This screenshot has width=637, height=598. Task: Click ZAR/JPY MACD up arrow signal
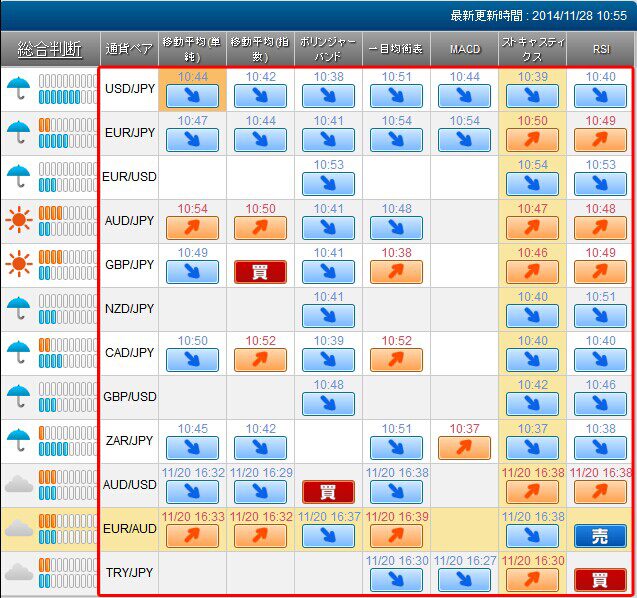click(464, 448)
